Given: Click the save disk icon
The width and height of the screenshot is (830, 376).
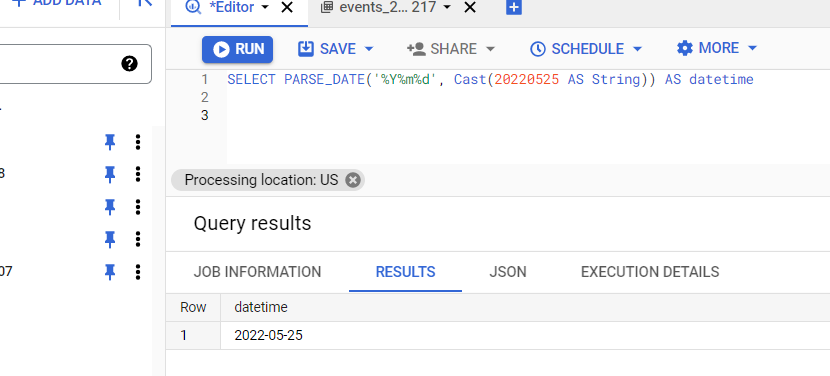Looking at the screenshot, I should [306, 49].
